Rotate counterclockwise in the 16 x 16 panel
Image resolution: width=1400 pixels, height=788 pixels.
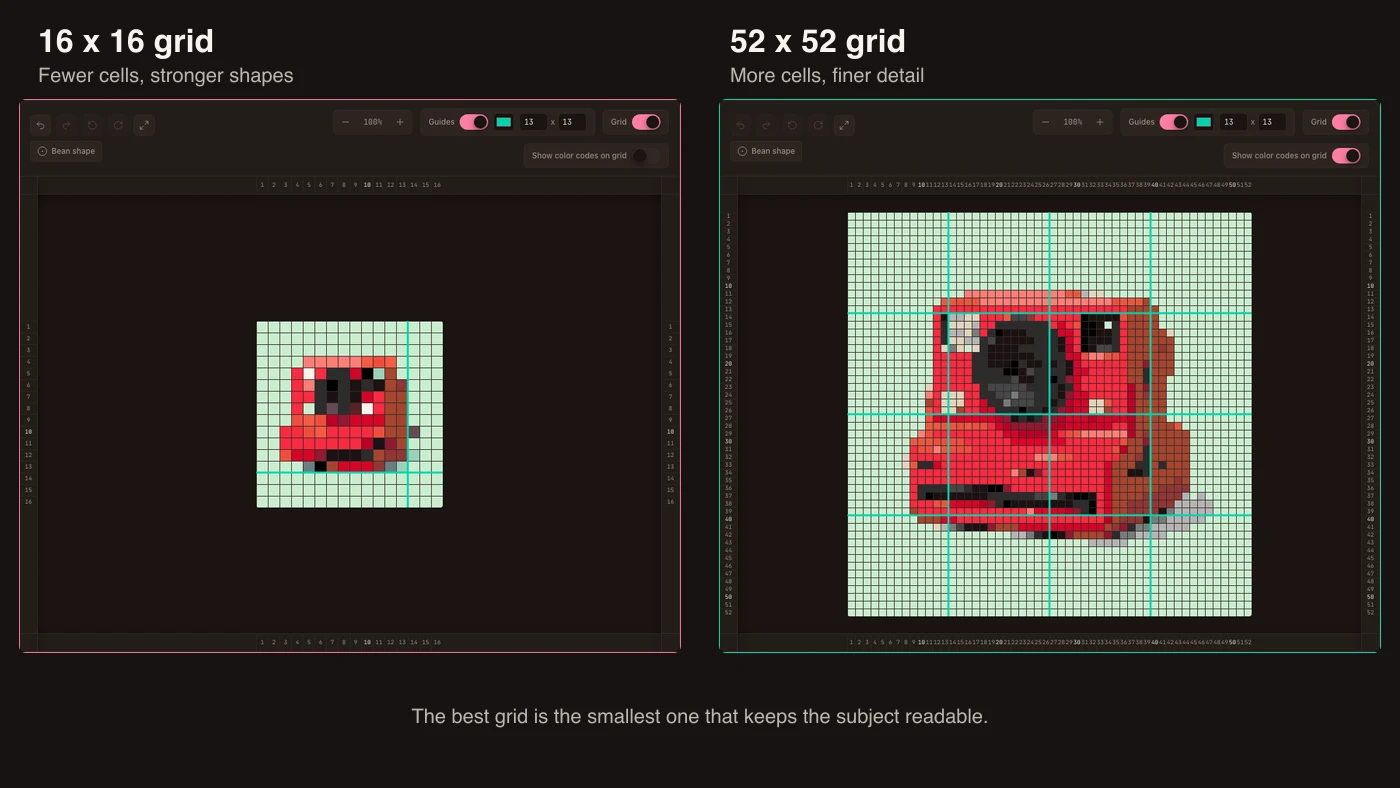92,125
